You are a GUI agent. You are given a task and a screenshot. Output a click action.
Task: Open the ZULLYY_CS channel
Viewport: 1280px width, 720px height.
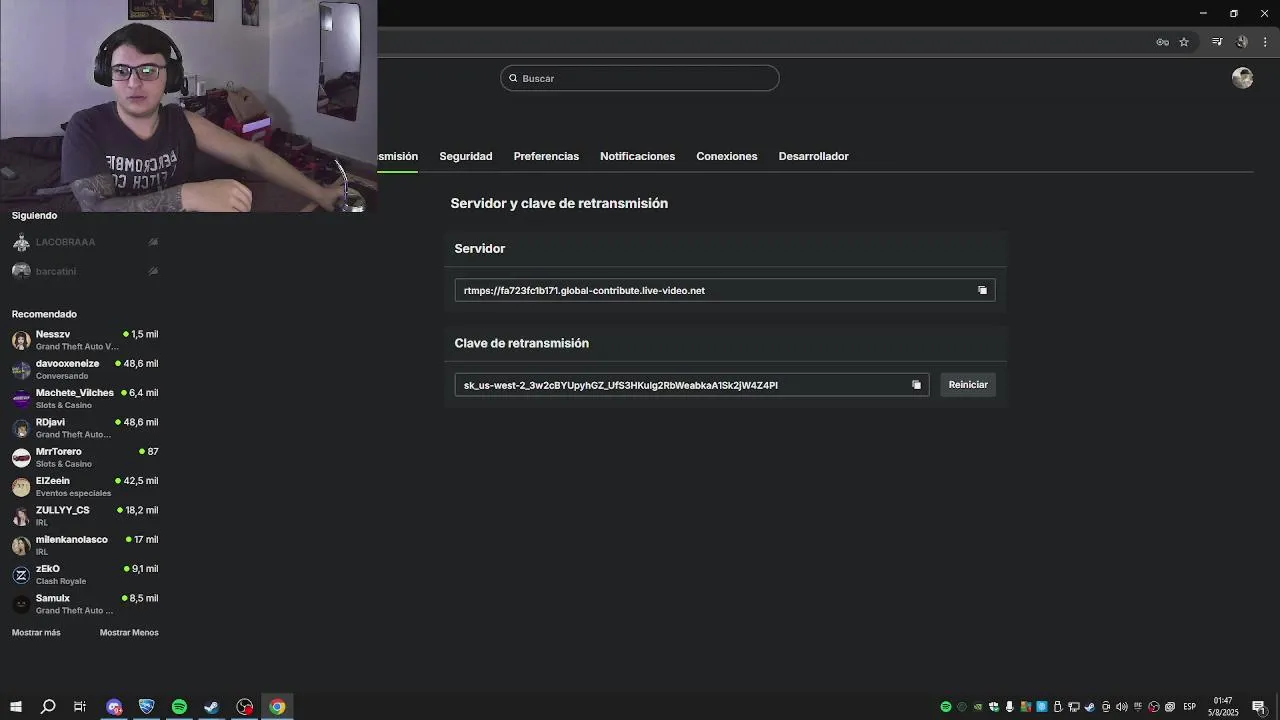pos(85,516)
